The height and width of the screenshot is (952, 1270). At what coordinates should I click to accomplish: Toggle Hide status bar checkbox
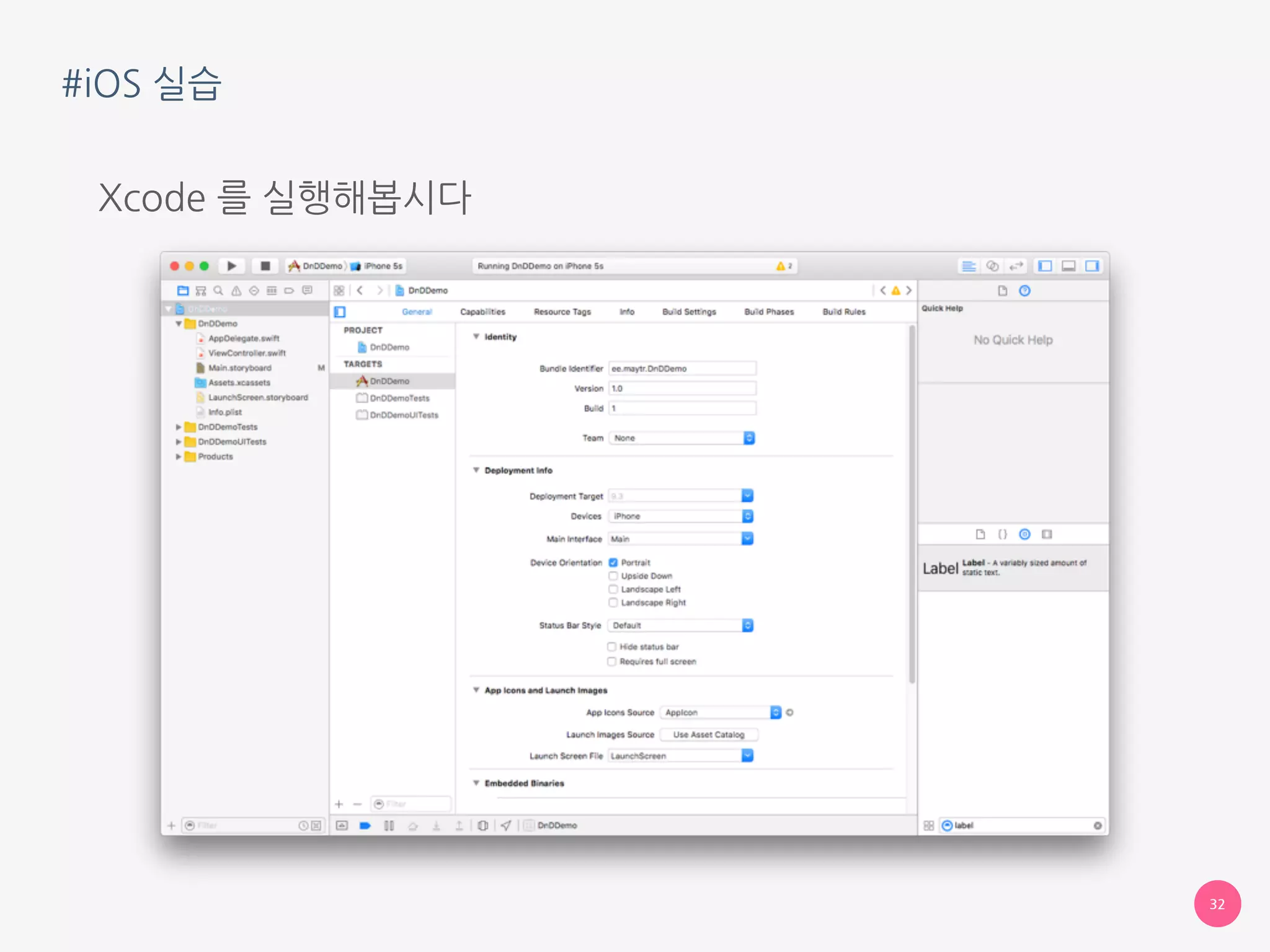coord(611,646)
